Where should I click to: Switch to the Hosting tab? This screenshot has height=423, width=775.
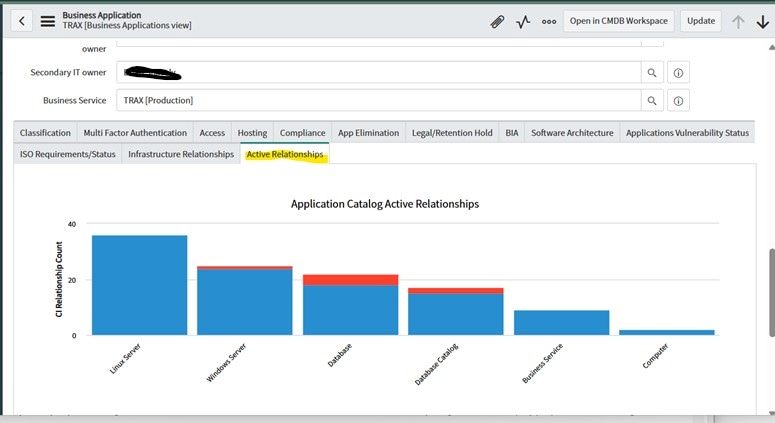[x=252, y=132]
